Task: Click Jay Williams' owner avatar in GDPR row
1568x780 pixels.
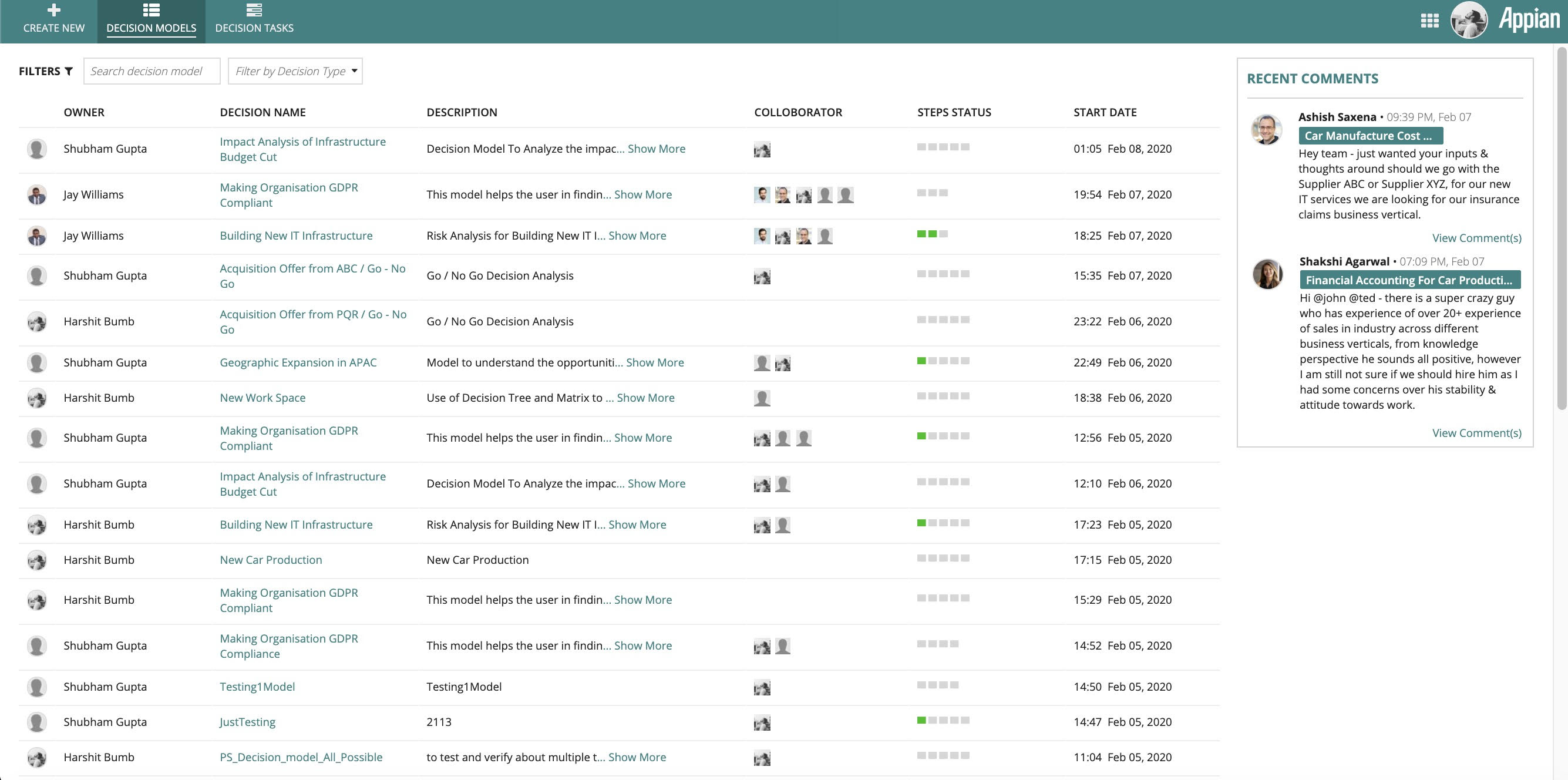Action: [x=37, y=195]
